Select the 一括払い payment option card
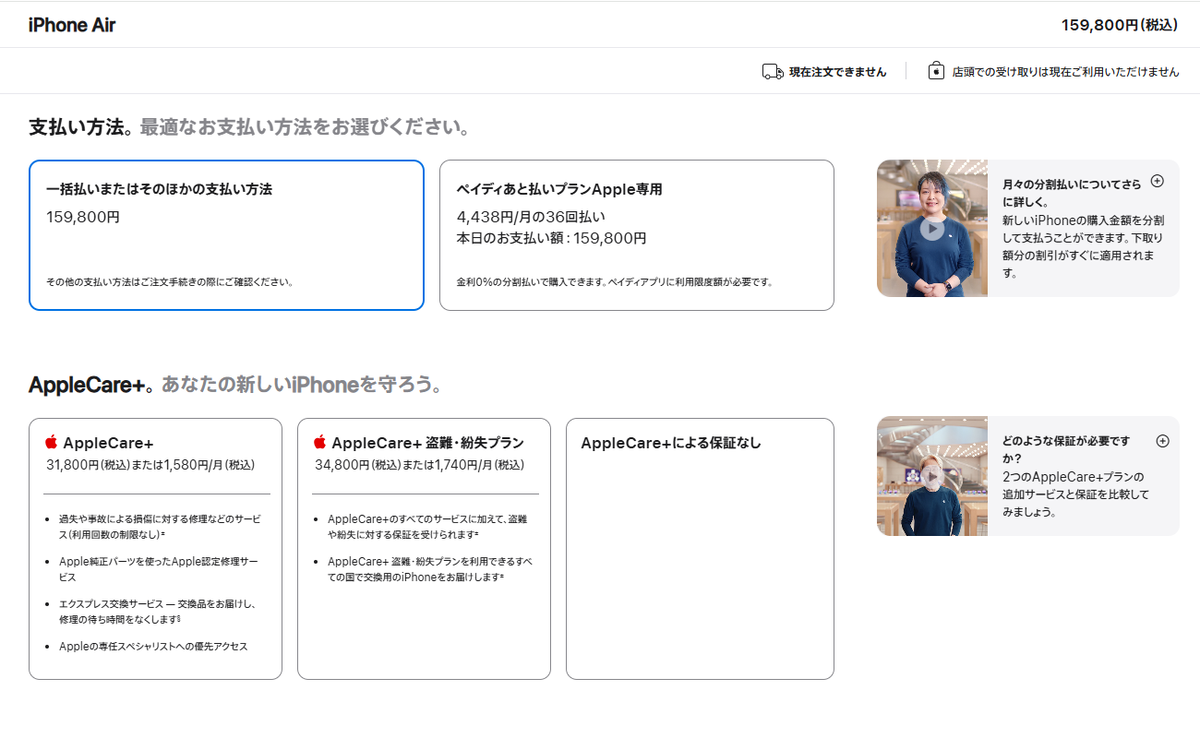1200x738 pixels. 226,235
